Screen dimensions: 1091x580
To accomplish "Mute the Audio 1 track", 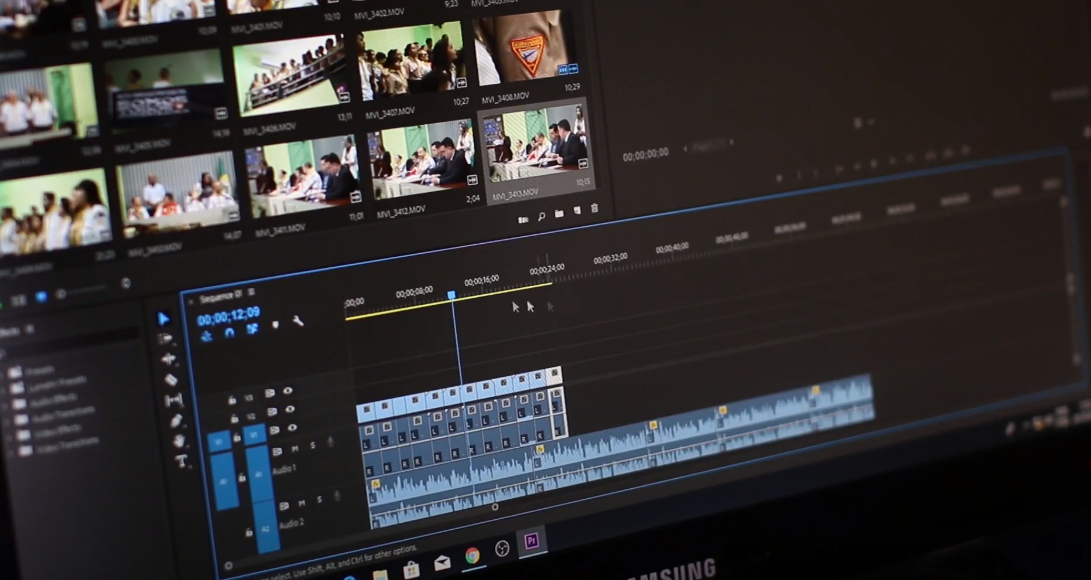I will [x=295, y=449].
